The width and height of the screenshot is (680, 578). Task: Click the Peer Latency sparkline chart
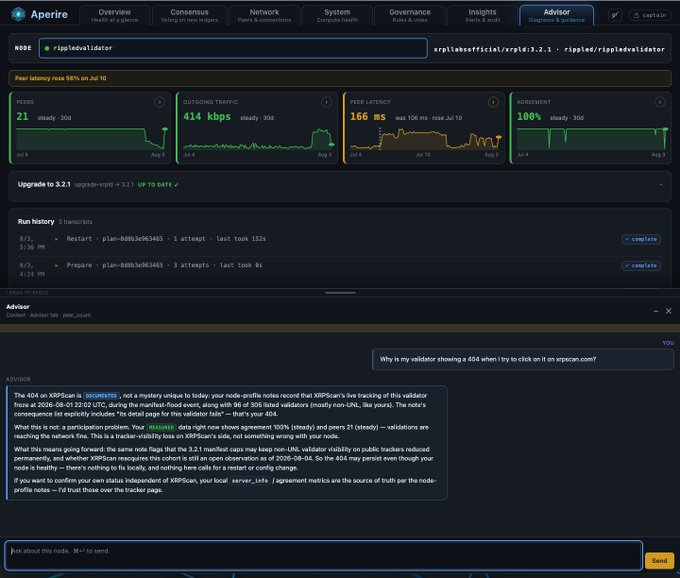(425, 139)
